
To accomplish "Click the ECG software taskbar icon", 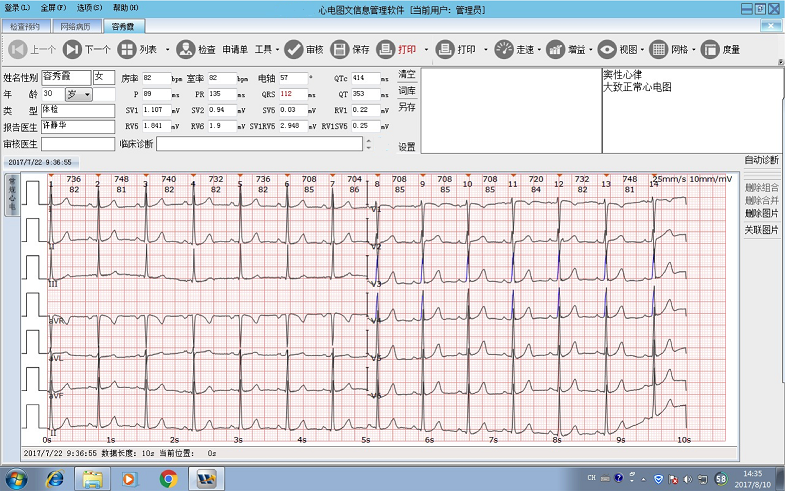I will [206, 479].
